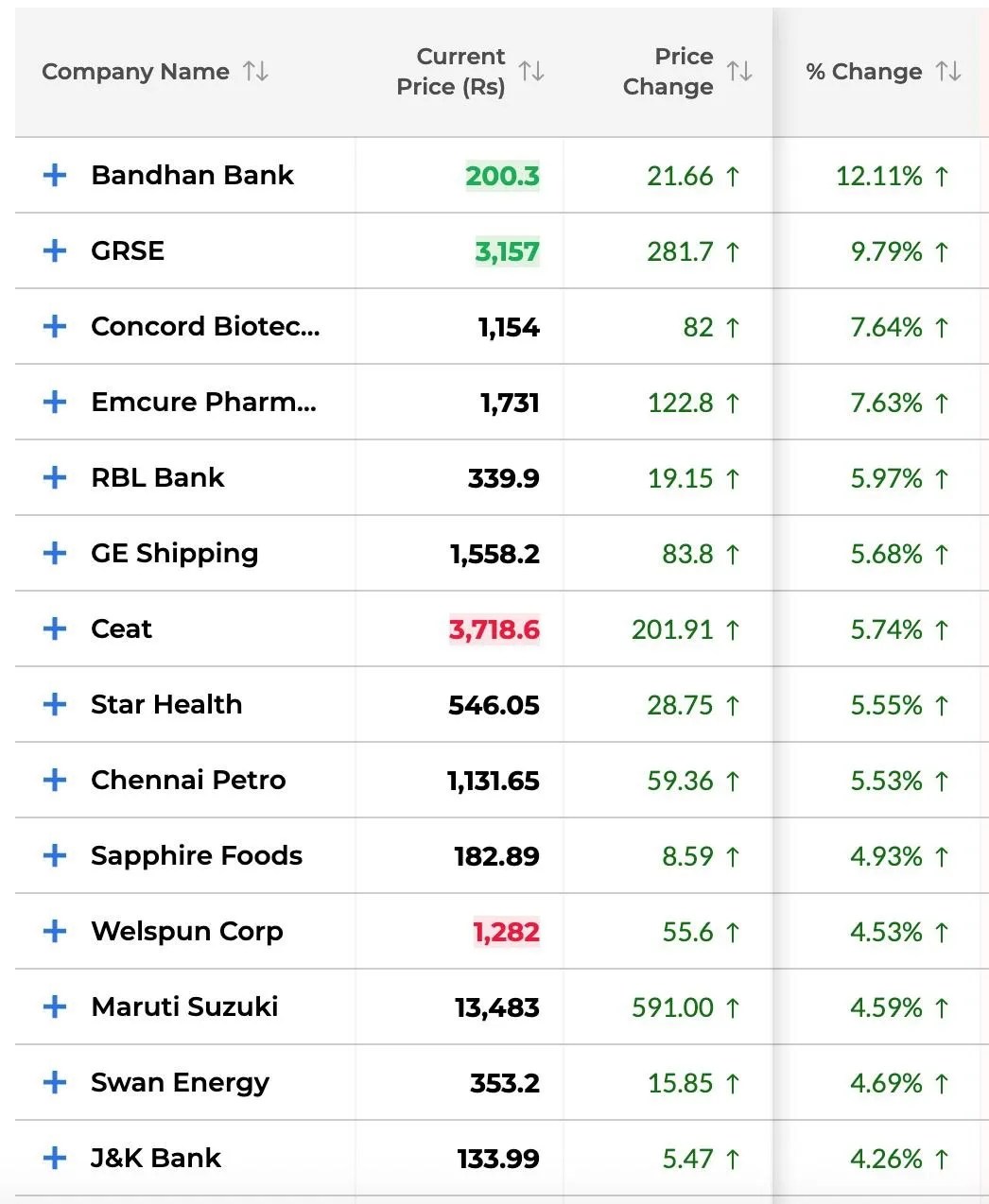Expand the RBL Bank row
The width and height of the screenshot is (989, 1204).
click(x=55, y=478)
